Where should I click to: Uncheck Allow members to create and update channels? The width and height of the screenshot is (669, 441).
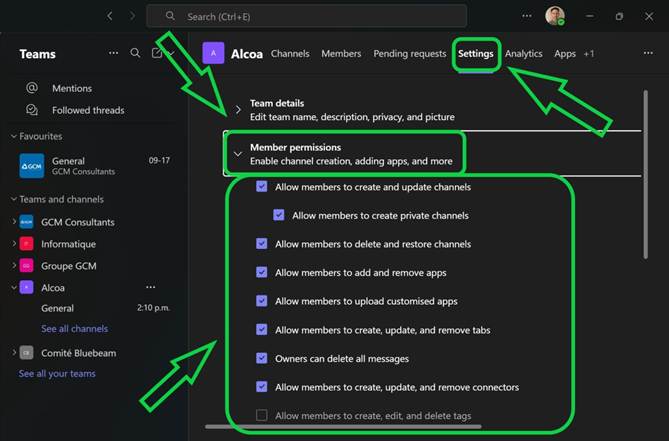262,186
